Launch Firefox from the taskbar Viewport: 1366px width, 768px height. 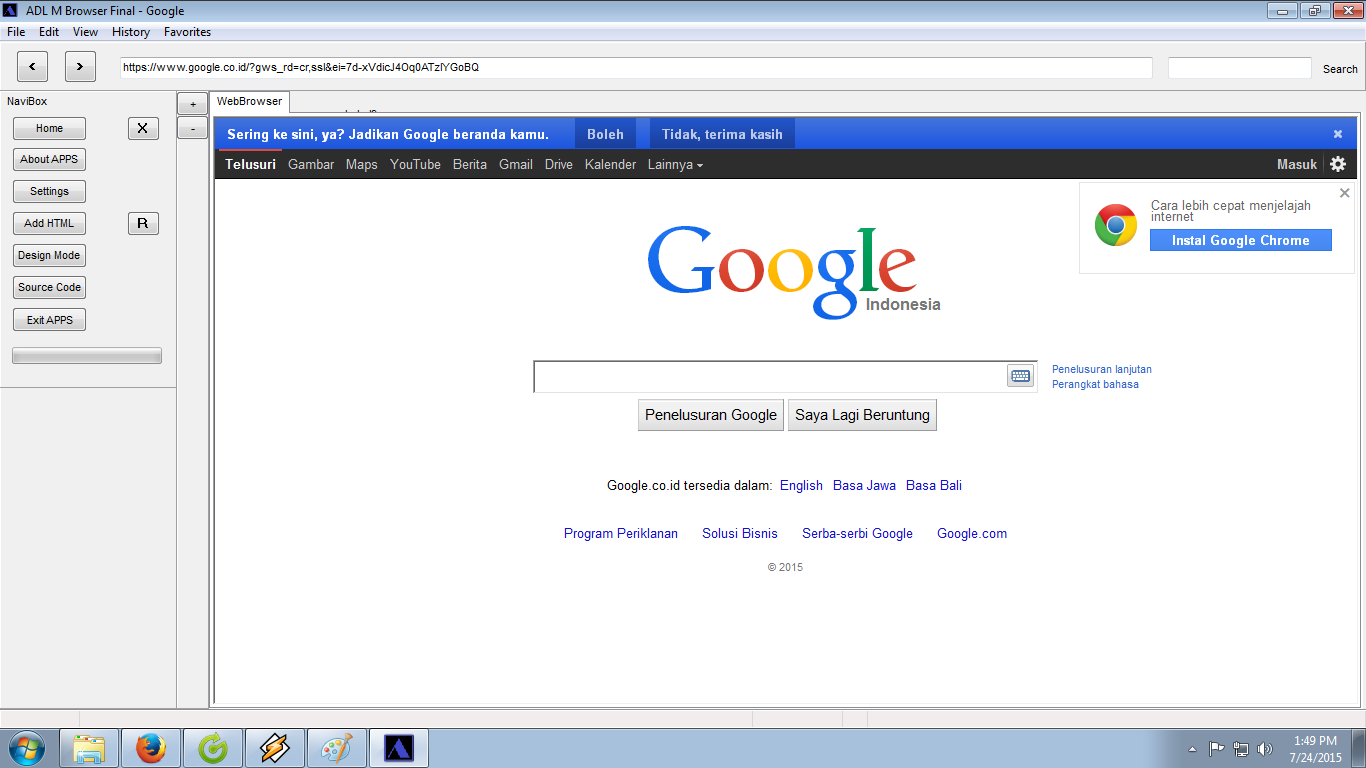151,748
